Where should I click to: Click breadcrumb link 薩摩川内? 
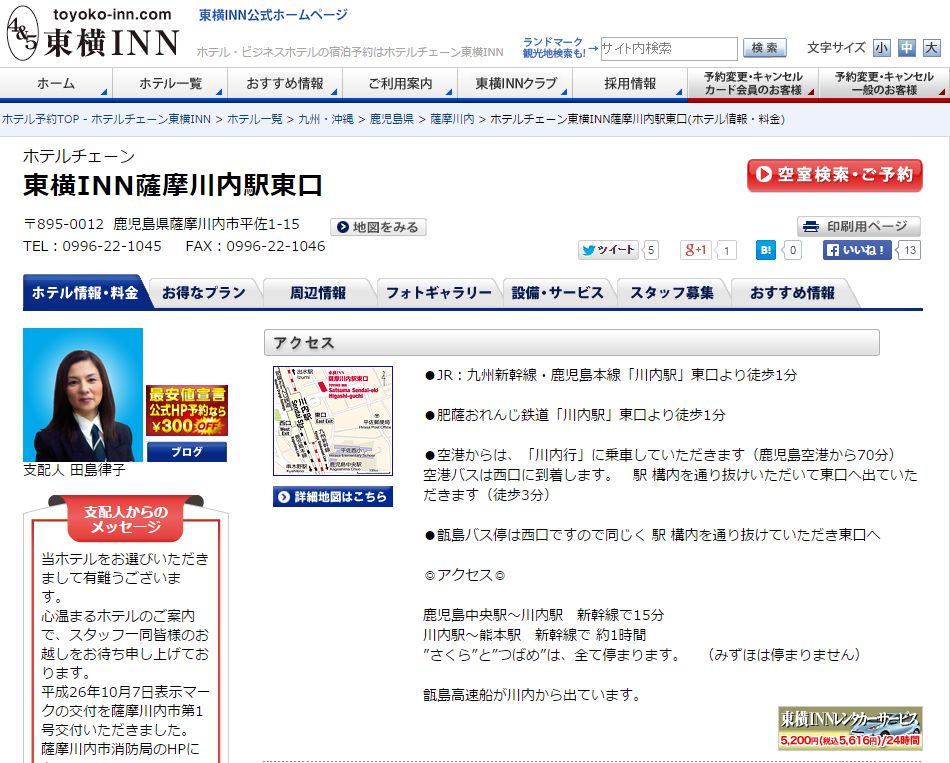(x=453, y=119)
